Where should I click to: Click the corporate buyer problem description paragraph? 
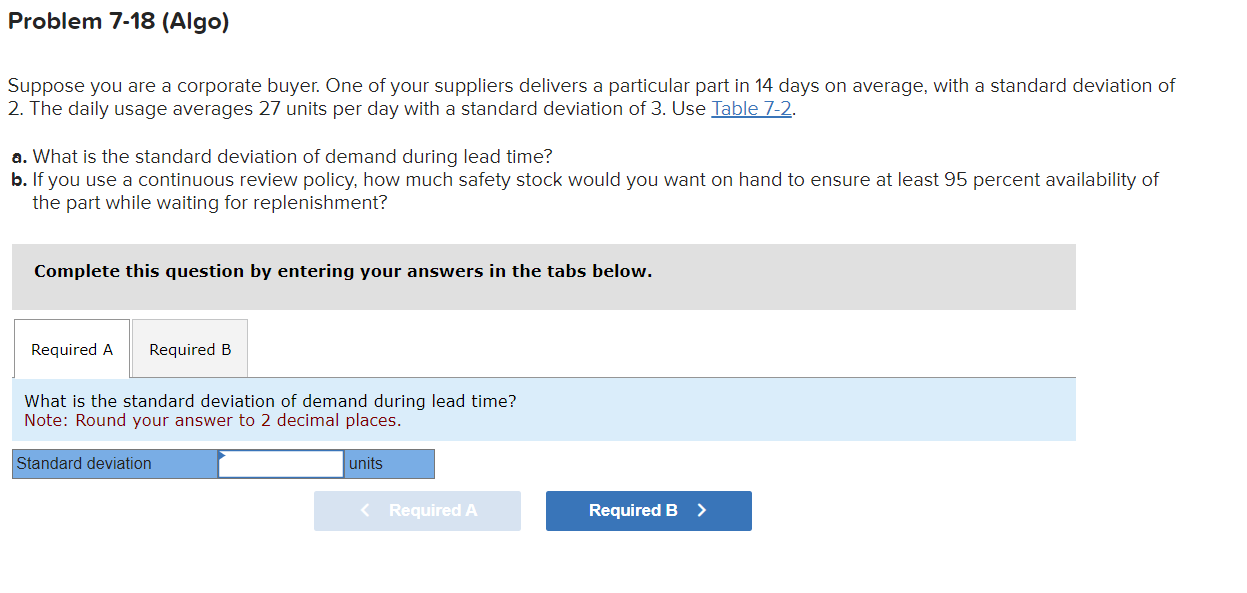(x=590, y=97)
